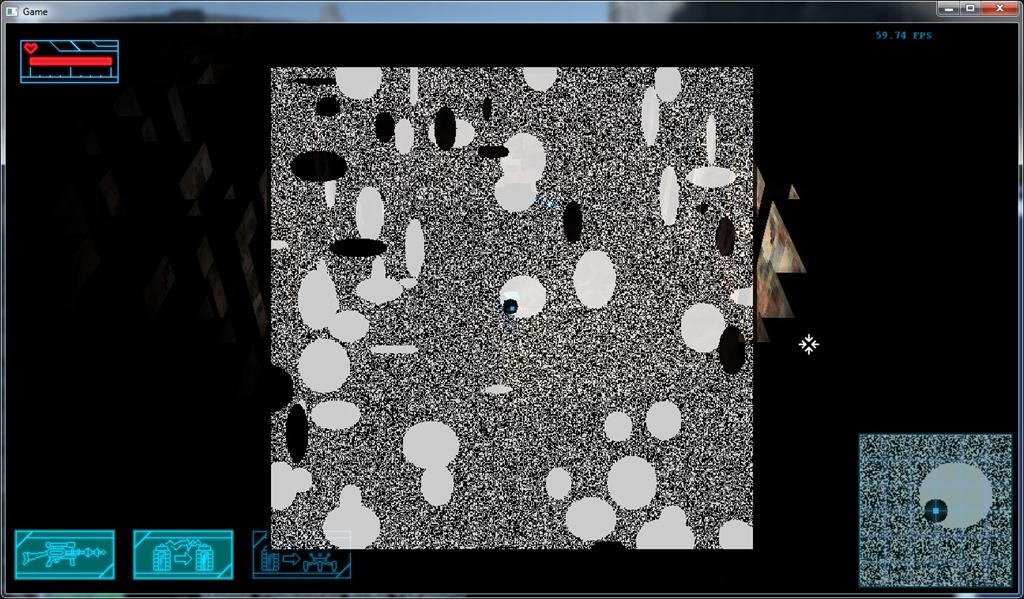
Task: Click the player marker on the minimap
Action: [936, 510]
